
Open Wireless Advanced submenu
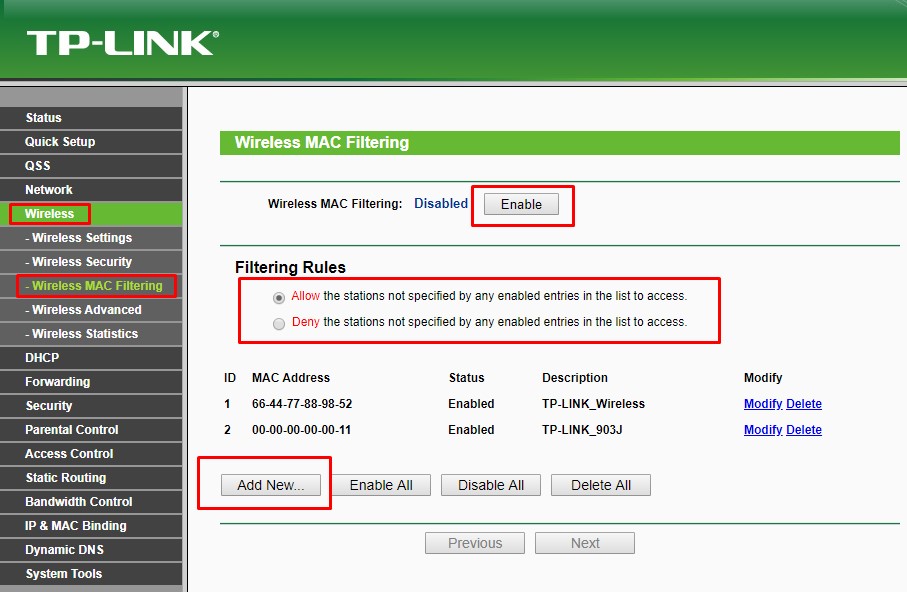click(91, 310)
